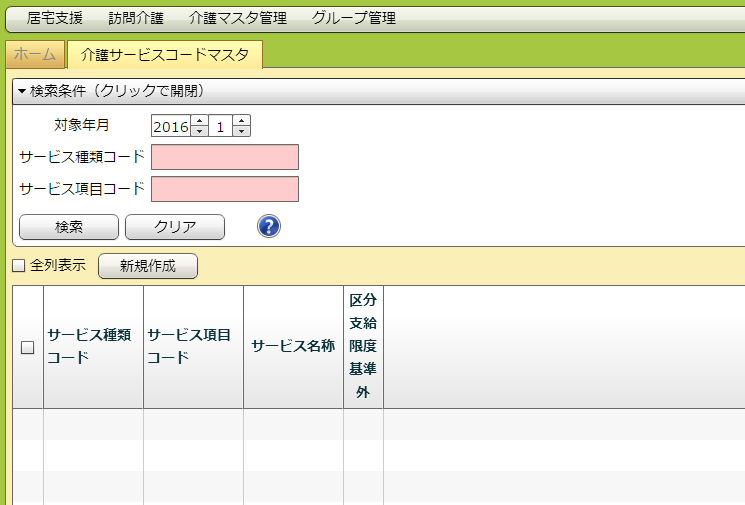
Task: Select the 介護サービスコードマスタ tab
Action: pos(165,55)
